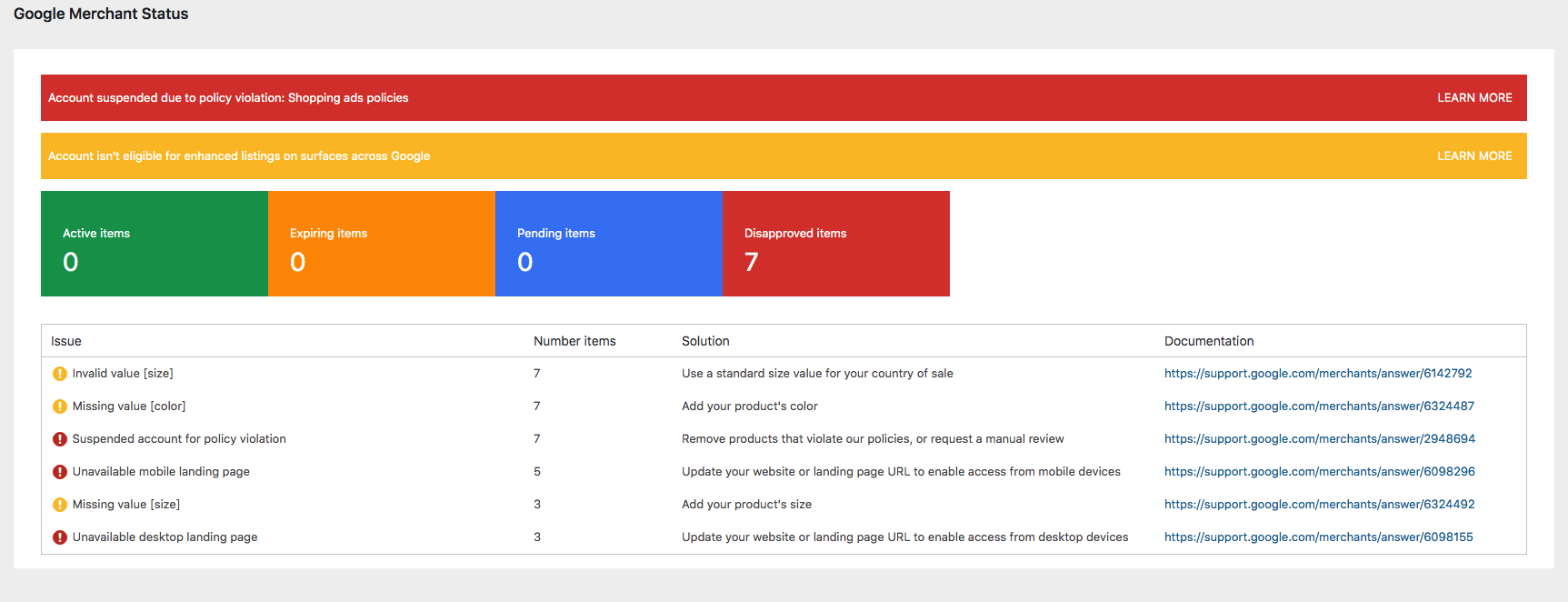Click solution text Remove products that violate policies
The height and width of the screenshot is (602, 1568).
tap(873, 439)
